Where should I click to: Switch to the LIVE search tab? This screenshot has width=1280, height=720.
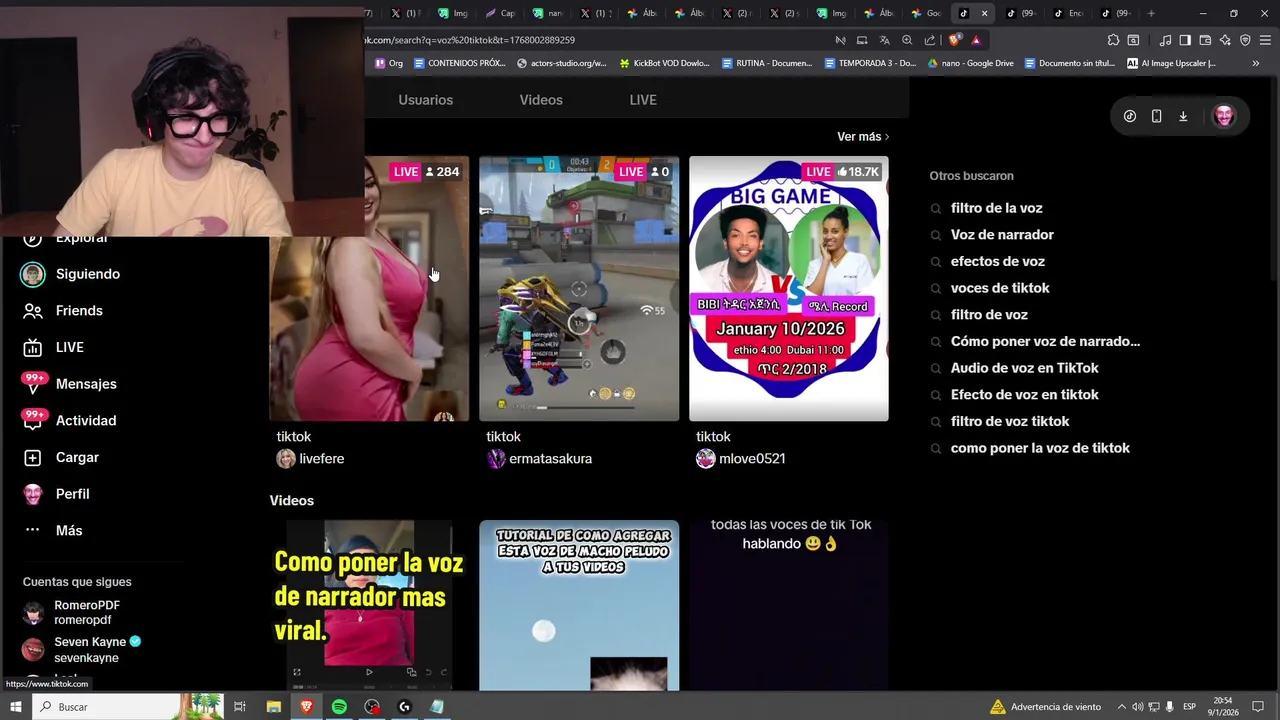click(x=643, y=100)
